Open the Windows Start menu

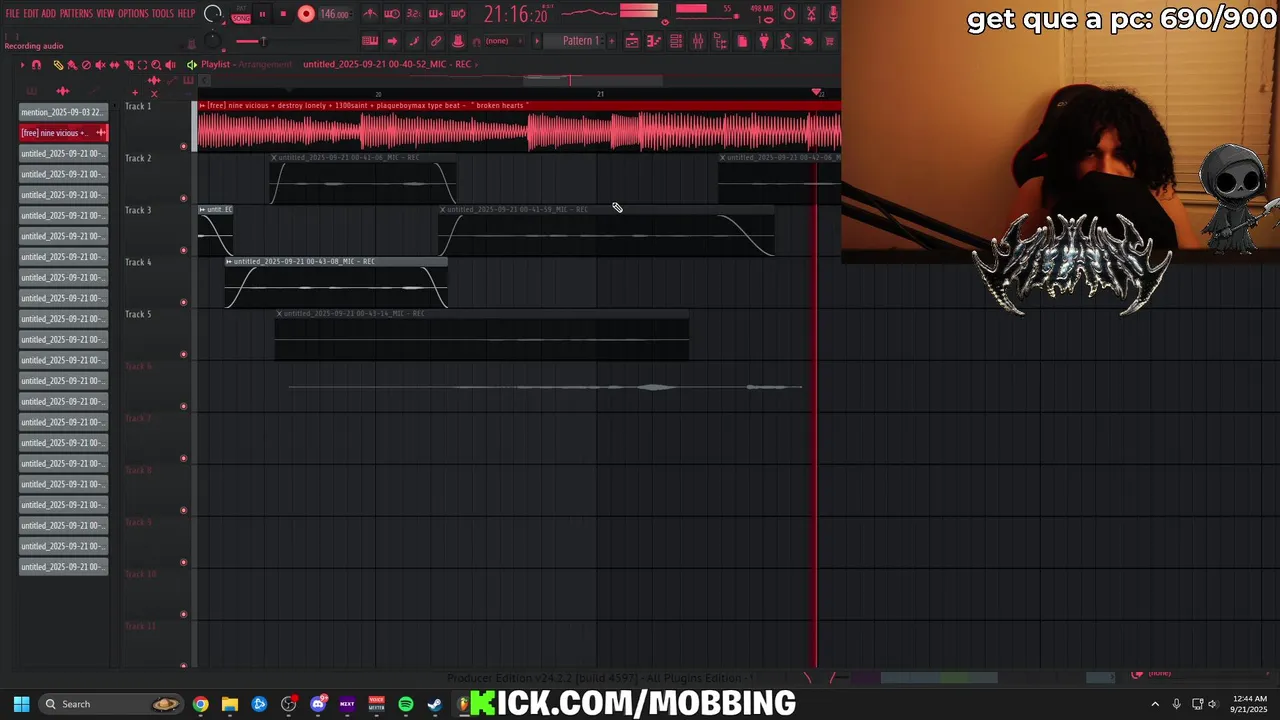[x=21, y=704]
